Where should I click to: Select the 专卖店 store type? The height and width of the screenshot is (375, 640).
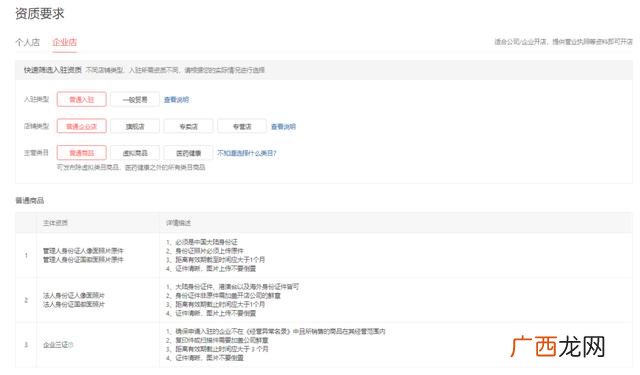click(x=189, y=126)
